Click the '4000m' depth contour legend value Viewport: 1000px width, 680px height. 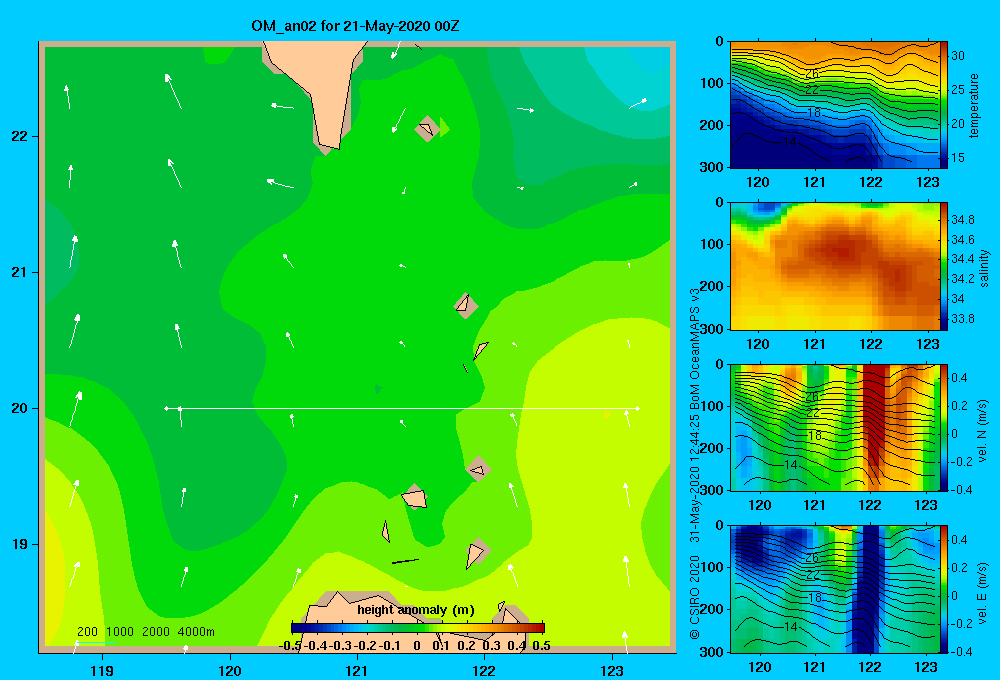196,632
